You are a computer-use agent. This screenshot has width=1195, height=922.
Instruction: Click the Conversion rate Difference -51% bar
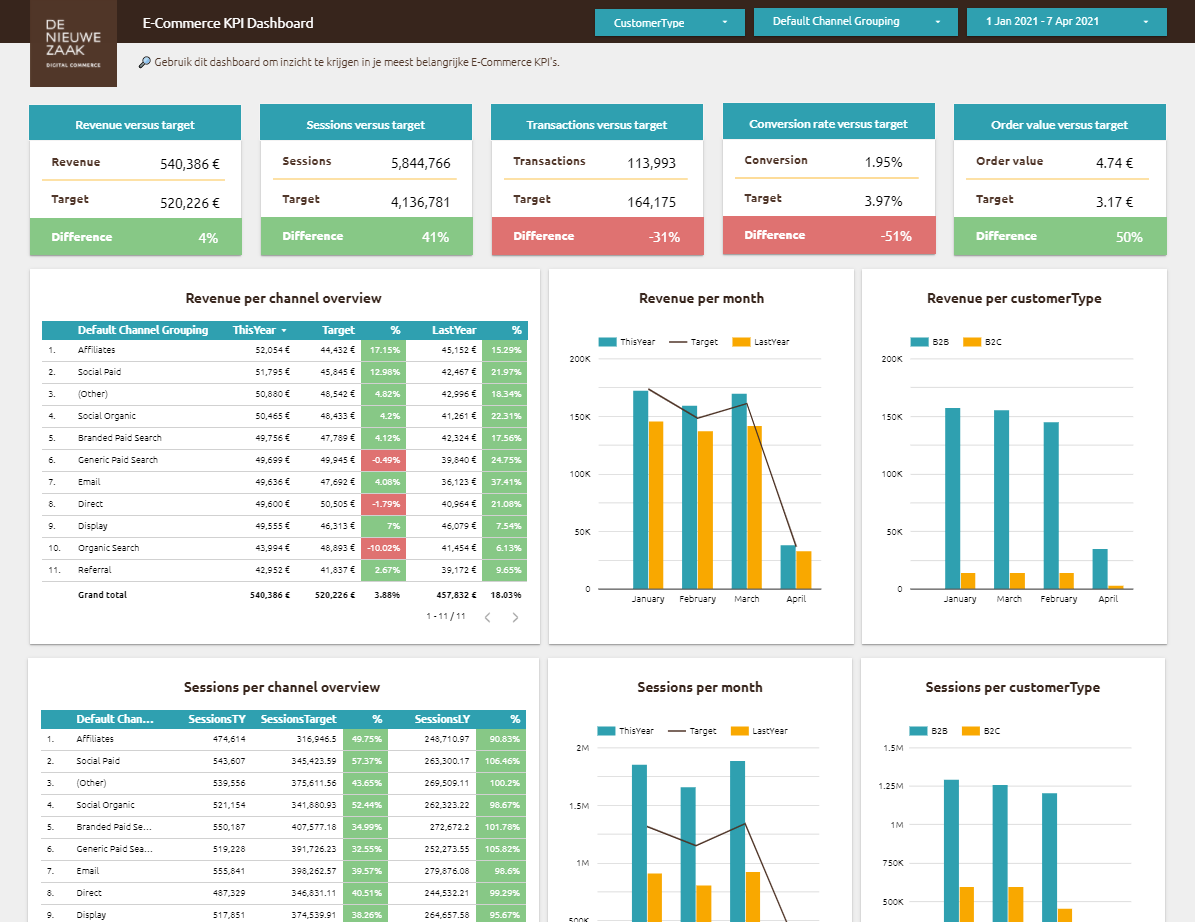pos(828,235)
